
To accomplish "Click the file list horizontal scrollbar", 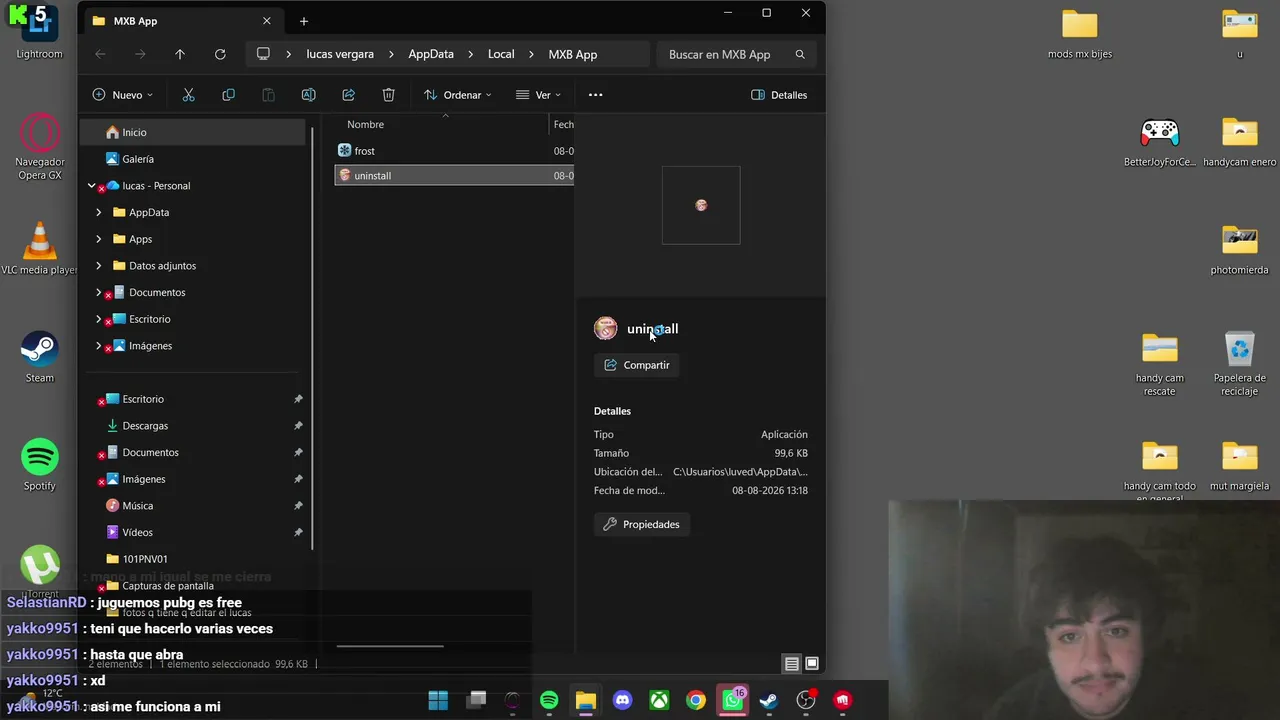I will pyautogui.click(x=390, y=646).
